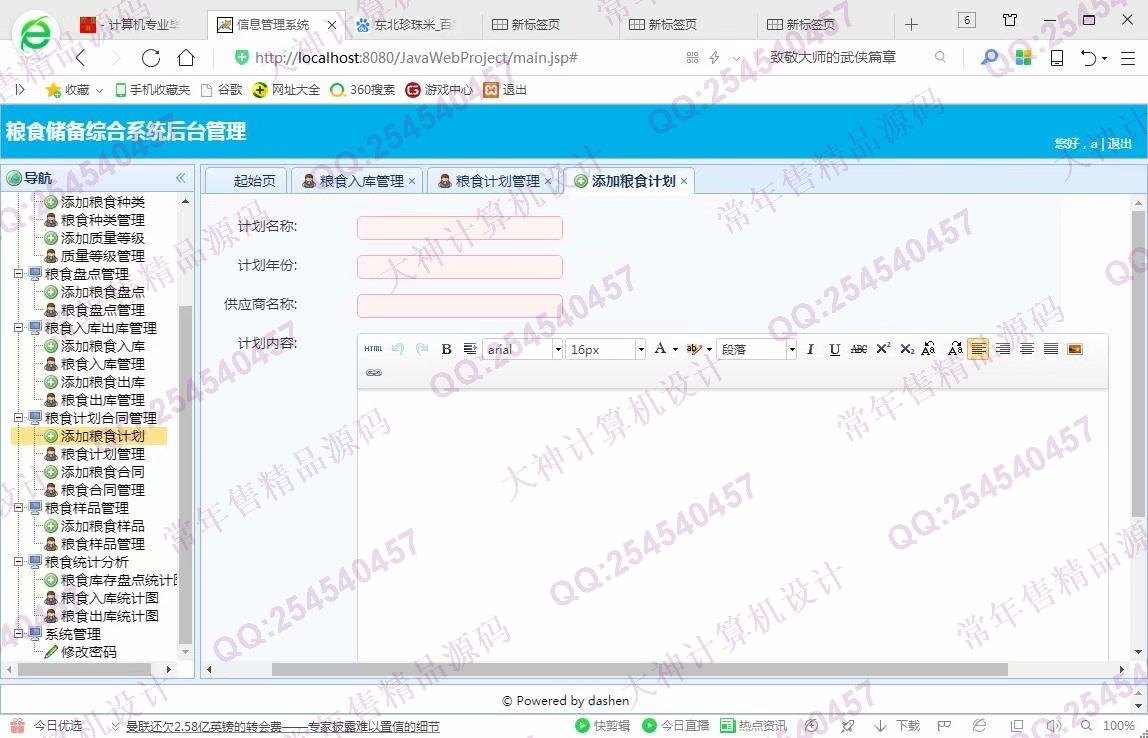Open a new browser tab

point(911,25)
